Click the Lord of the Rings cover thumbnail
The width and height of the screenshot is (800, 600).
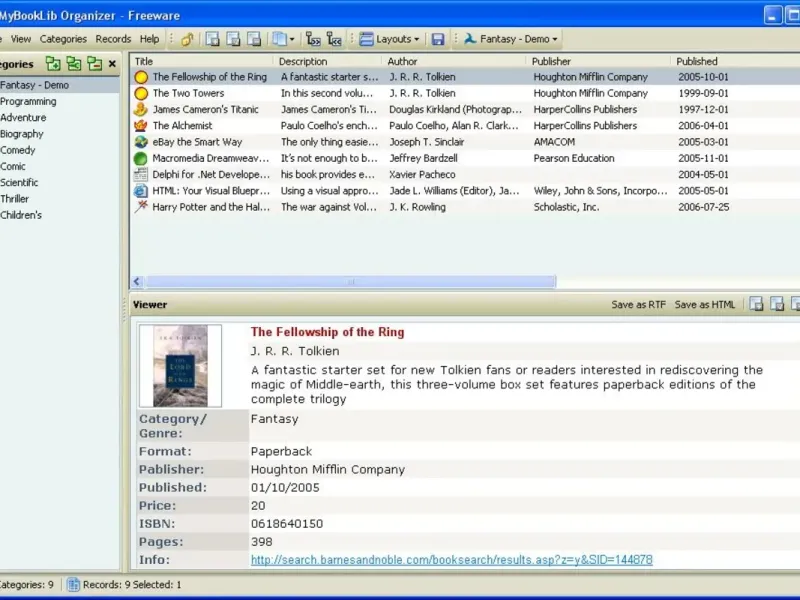(x=180, y=365)
